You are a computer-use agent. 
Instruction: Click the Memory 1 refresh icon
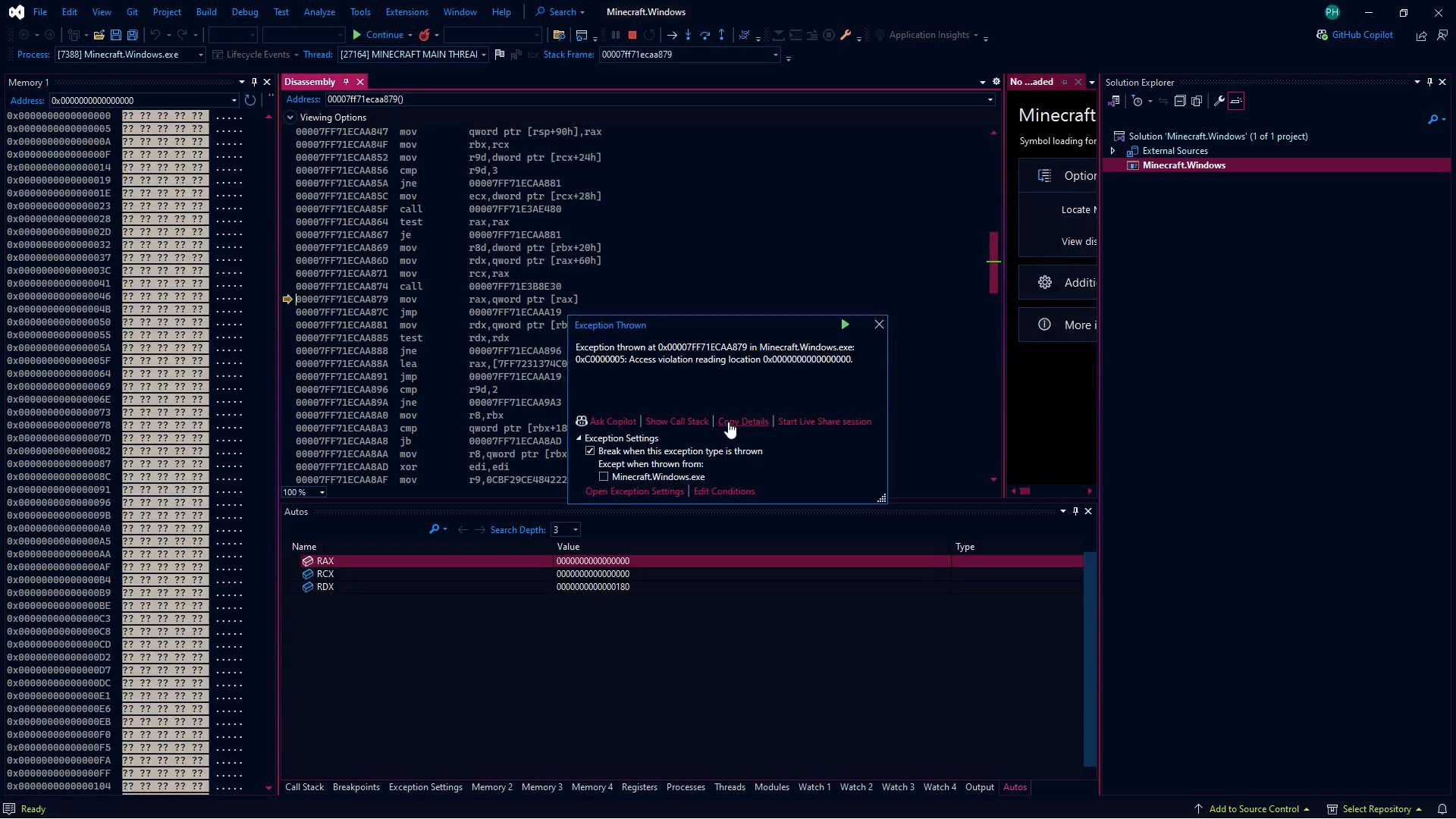click(x=250, y=100)
